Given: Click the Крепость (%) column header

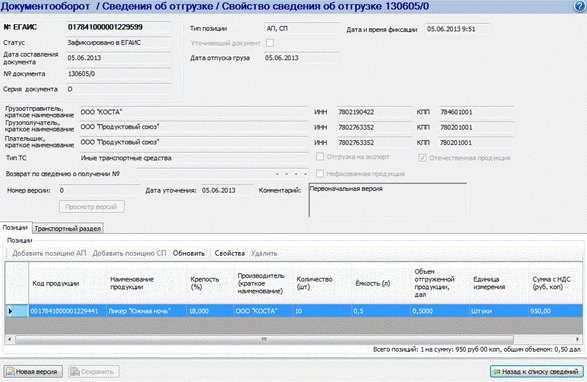Looking at the screenshot, I should coord(210,284).
